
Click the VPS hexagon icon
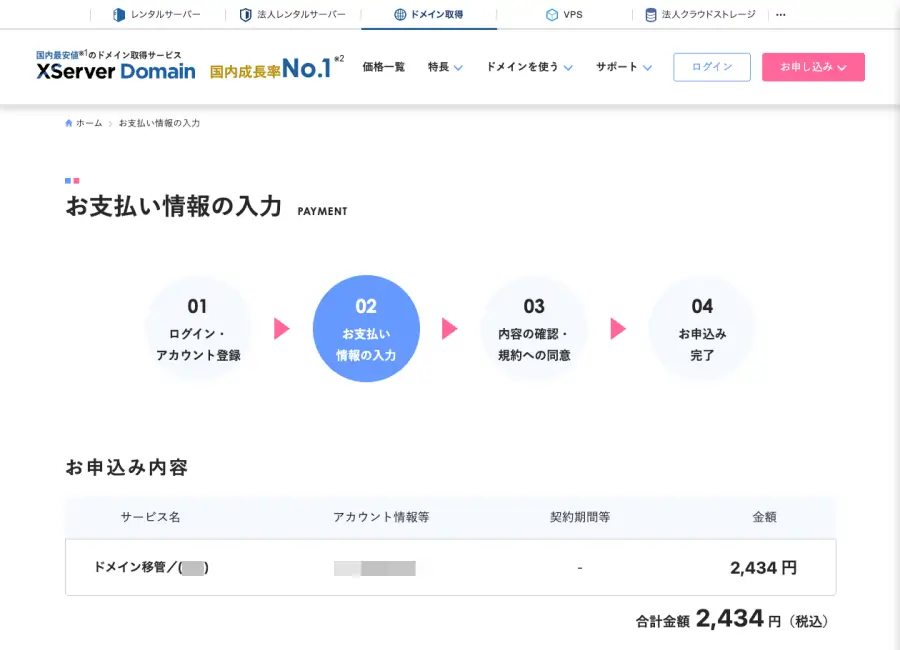550,14
